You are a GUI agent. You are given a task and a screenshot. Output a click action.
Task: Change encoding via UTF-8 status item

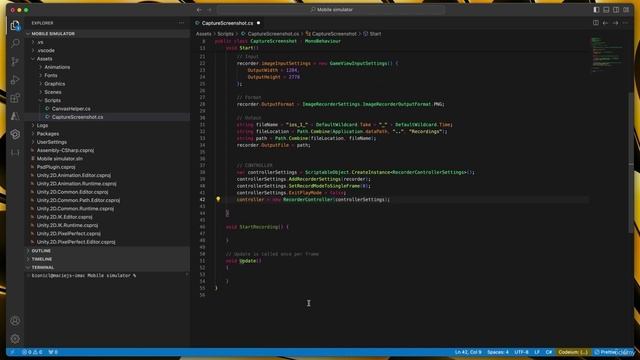(x=521, y=352)
